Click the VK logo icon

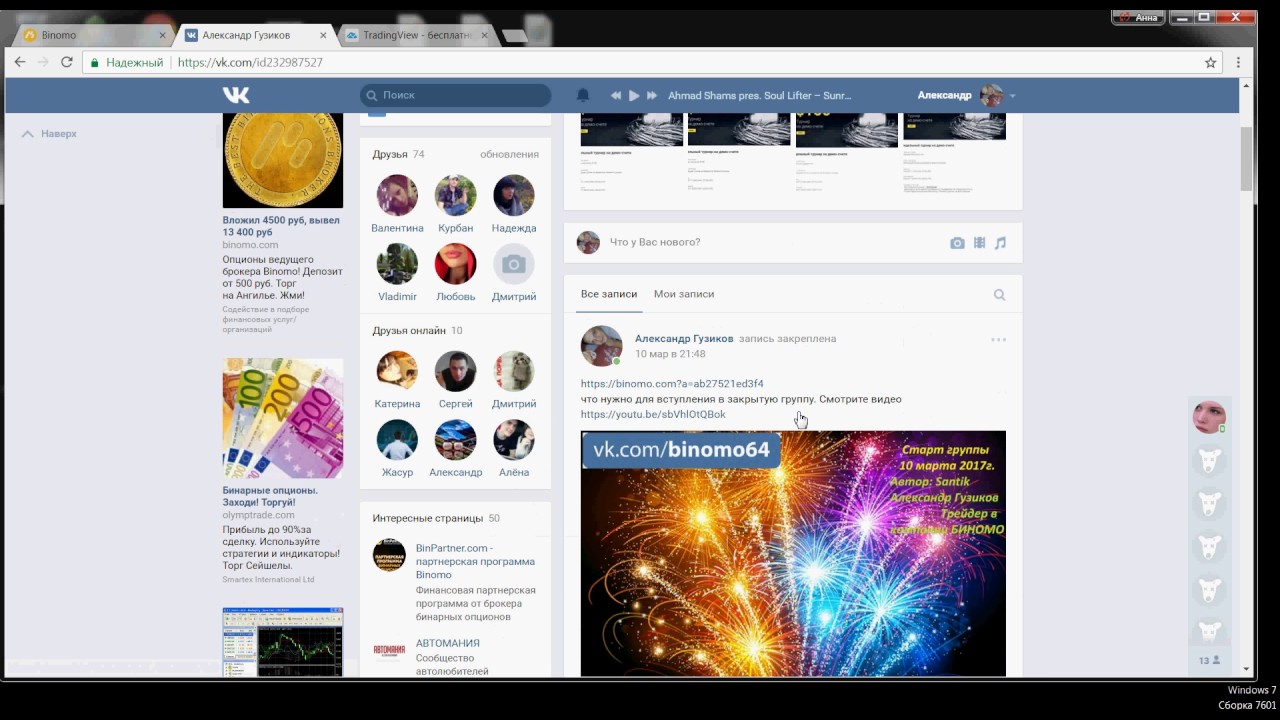236,95
